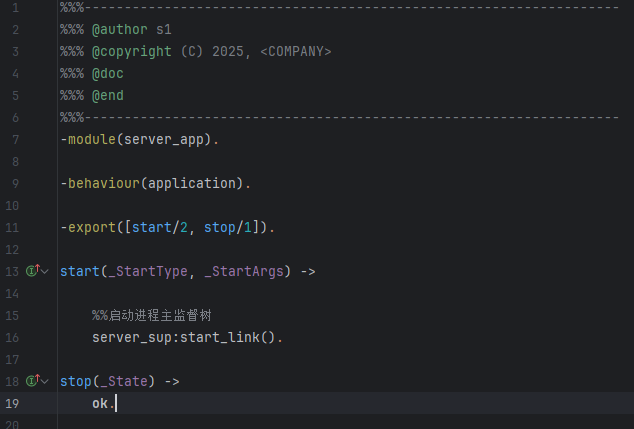Click line number 11 in the gutter
Viewport: 634px width, 429px height.
pos(12,228)
